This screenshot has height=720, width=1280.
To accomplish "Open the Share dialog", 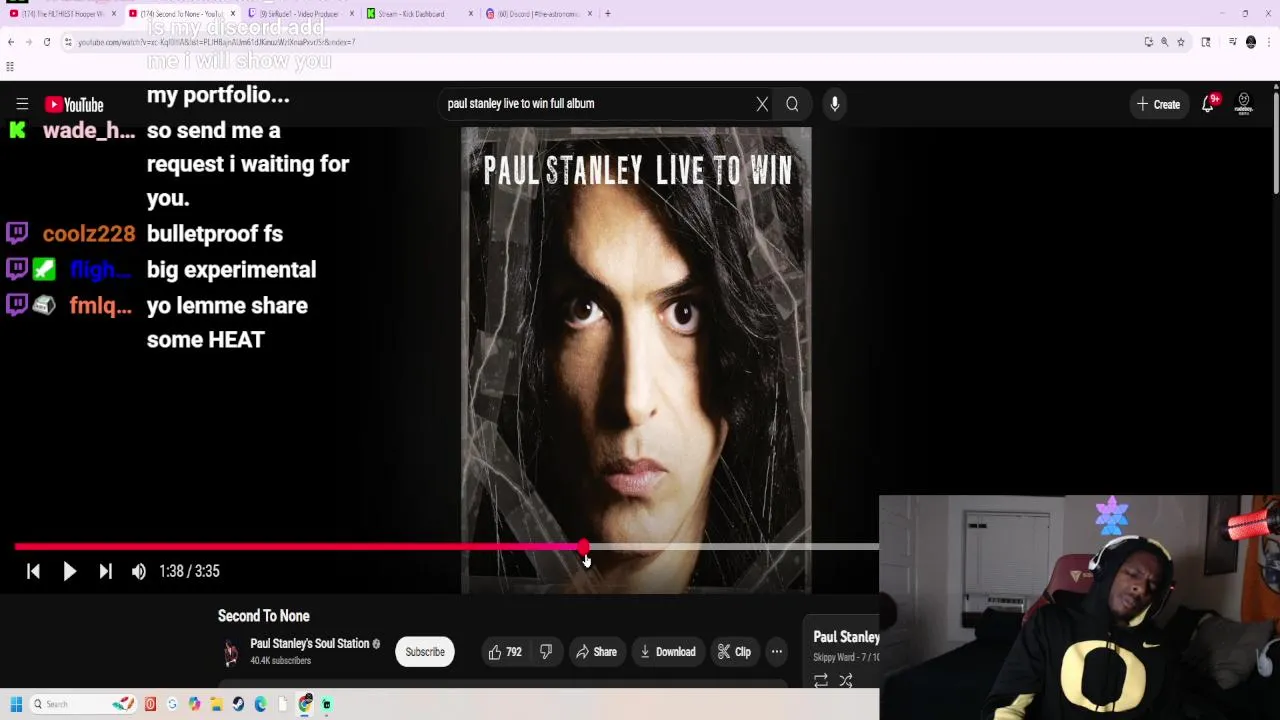I will pyautogui.click(x=596, y=652).
